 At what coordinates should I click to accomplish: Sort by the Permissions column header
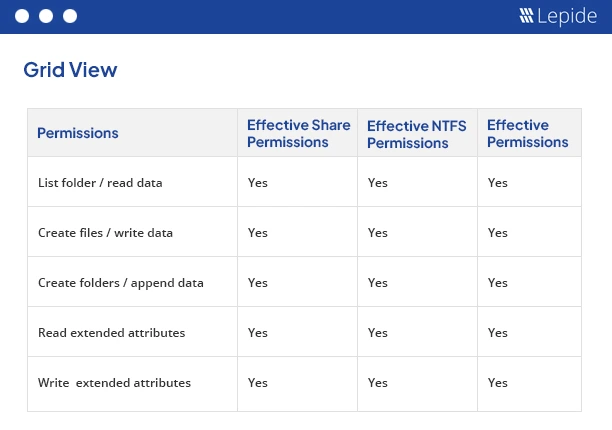[78, 133]
